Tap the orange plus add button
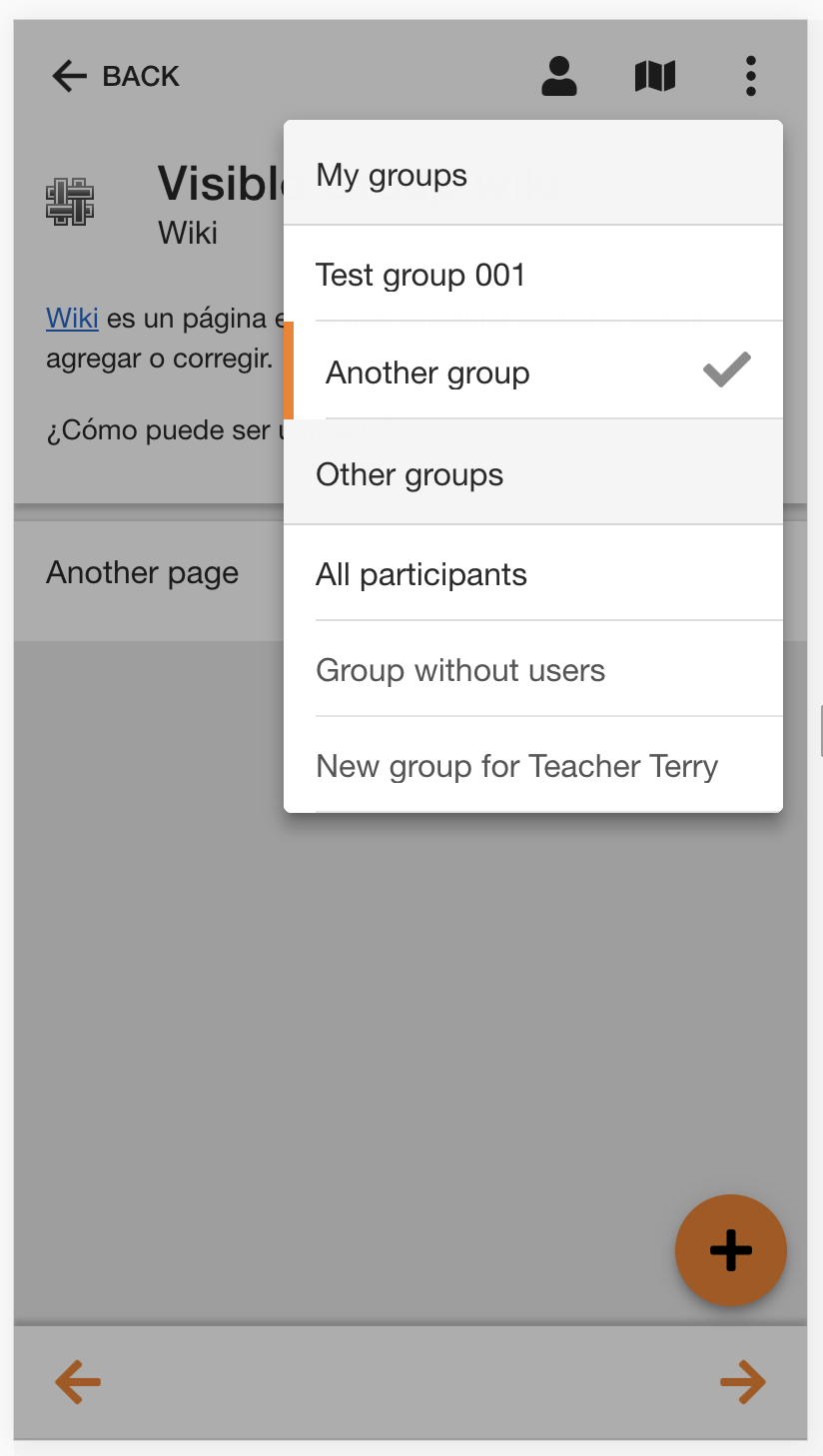 (x=731, y=1250)
